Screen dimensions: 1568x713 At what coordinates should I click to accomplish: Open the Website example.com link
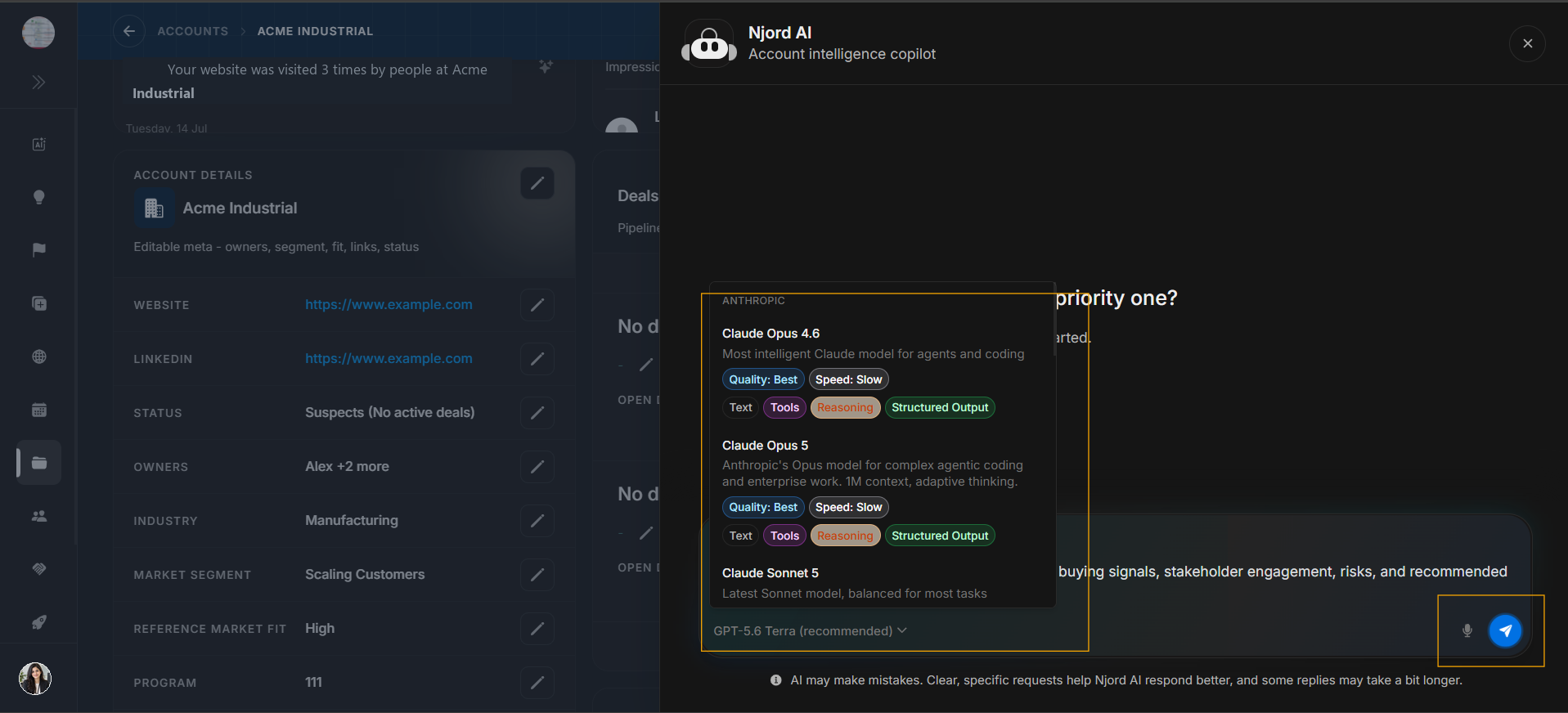[389, 304]
